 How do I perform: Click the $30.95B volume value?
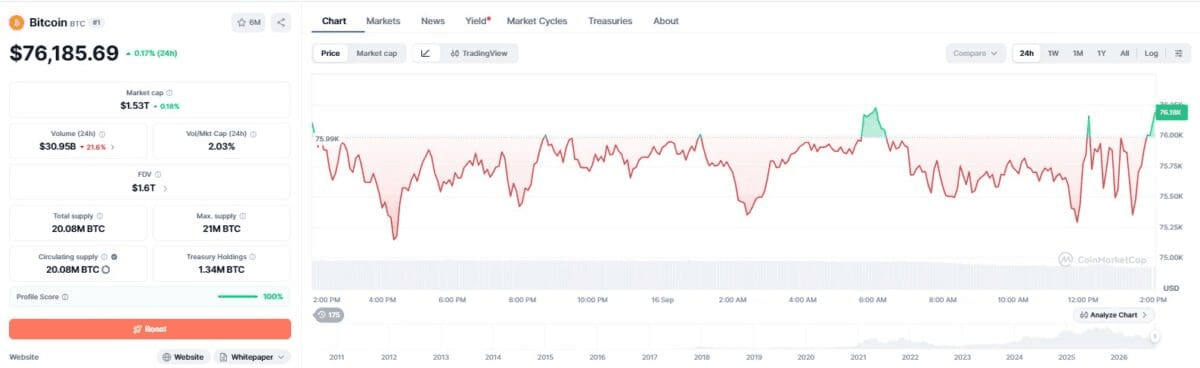point(57,146)
